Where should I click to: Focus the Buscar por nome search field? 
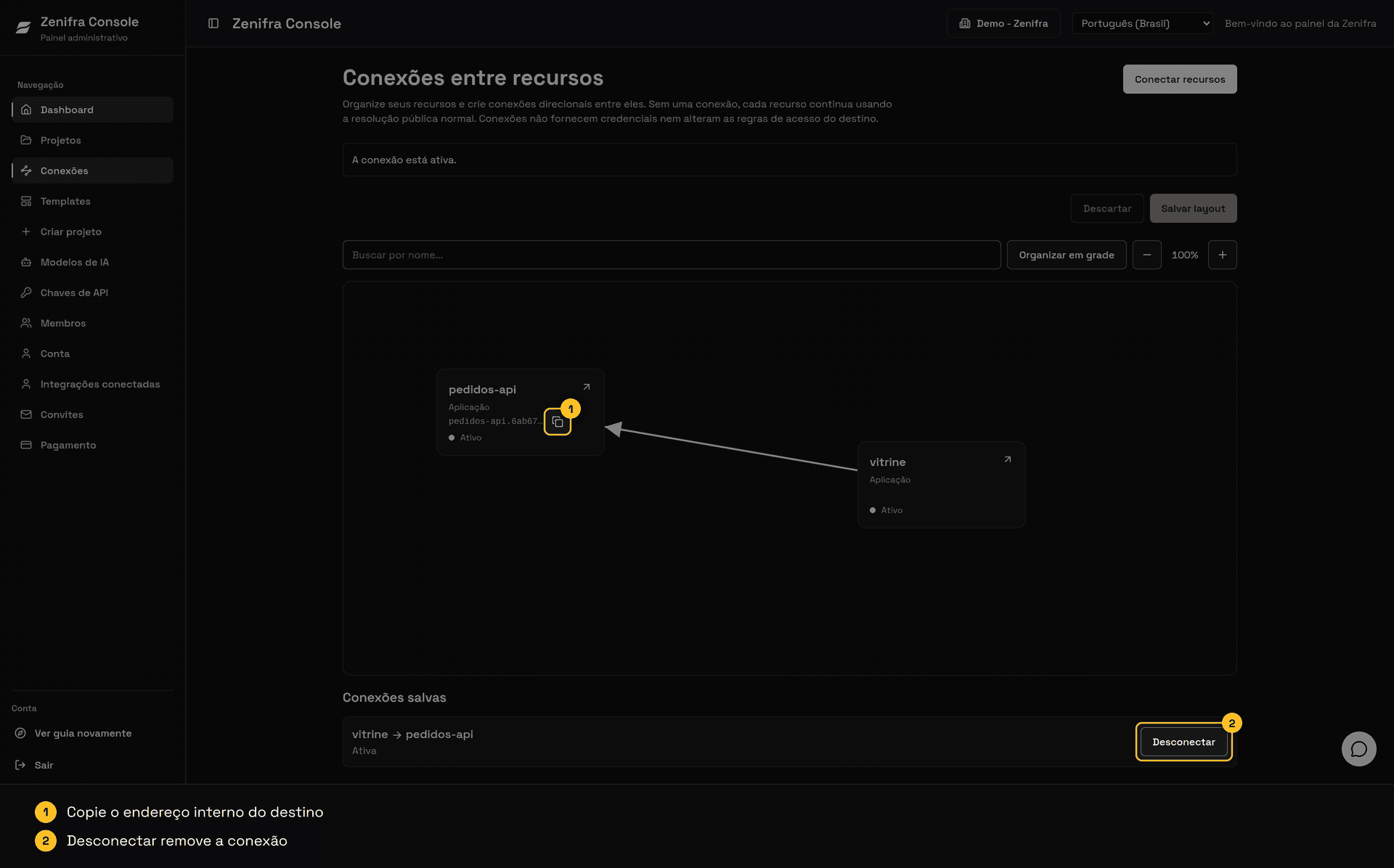(672, 255)
